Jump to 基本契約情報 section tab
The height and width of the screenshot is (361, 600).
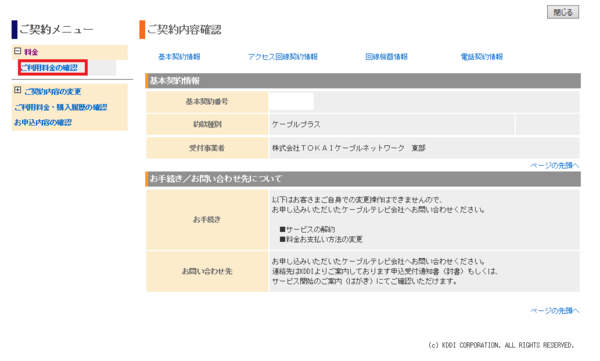pos(179,57)
